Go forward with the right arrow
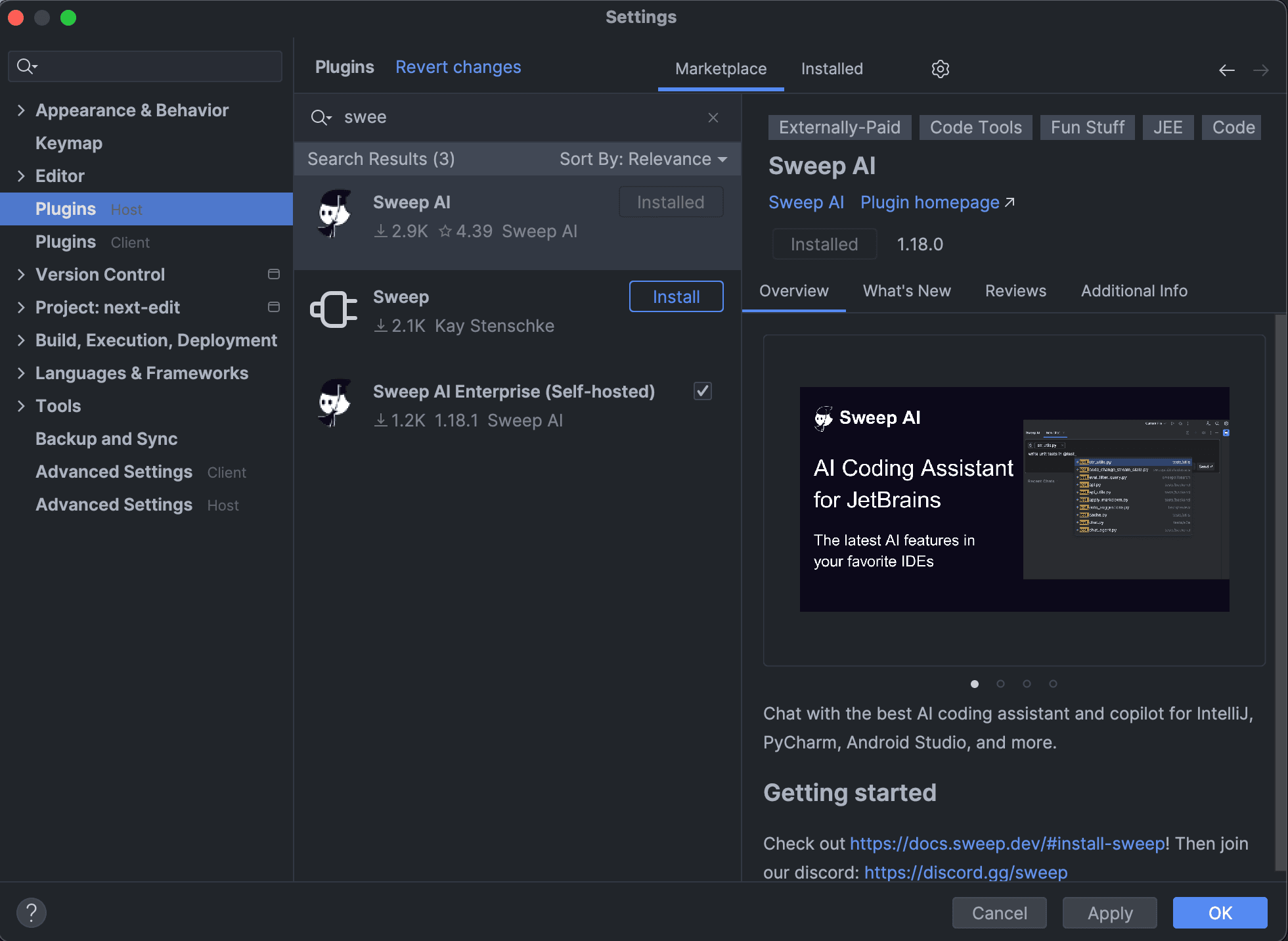Screen dimensions: 1288x941 [x=1260, y=70]
